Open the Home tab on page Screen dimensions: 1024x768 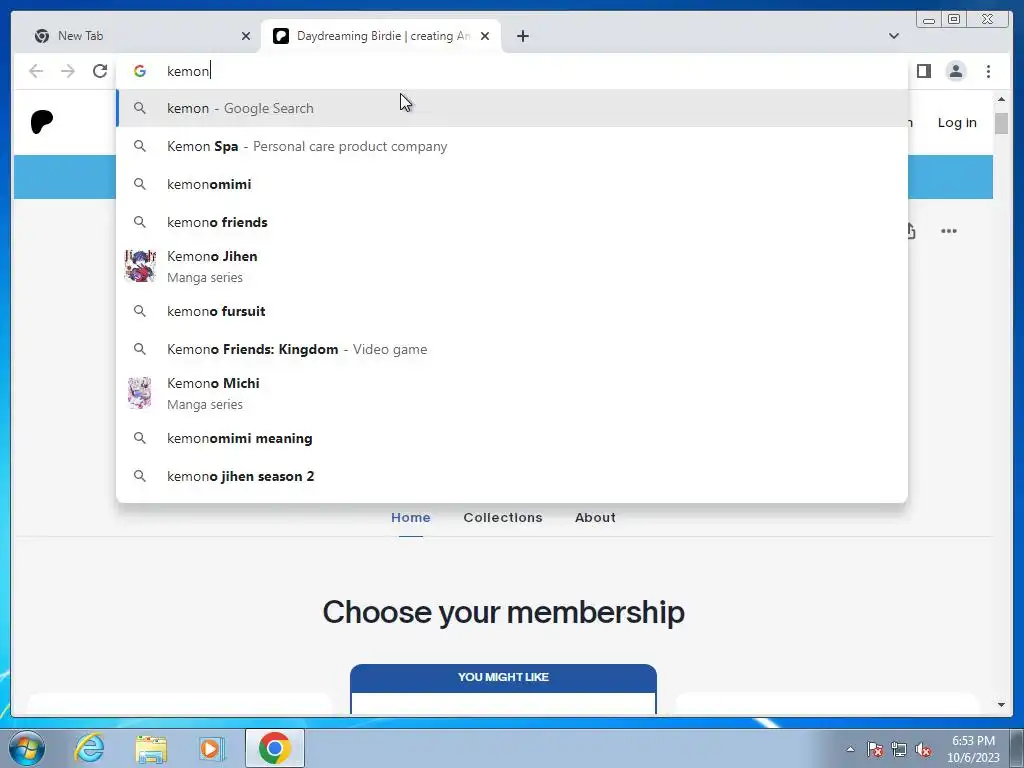[x=411, y=517]
